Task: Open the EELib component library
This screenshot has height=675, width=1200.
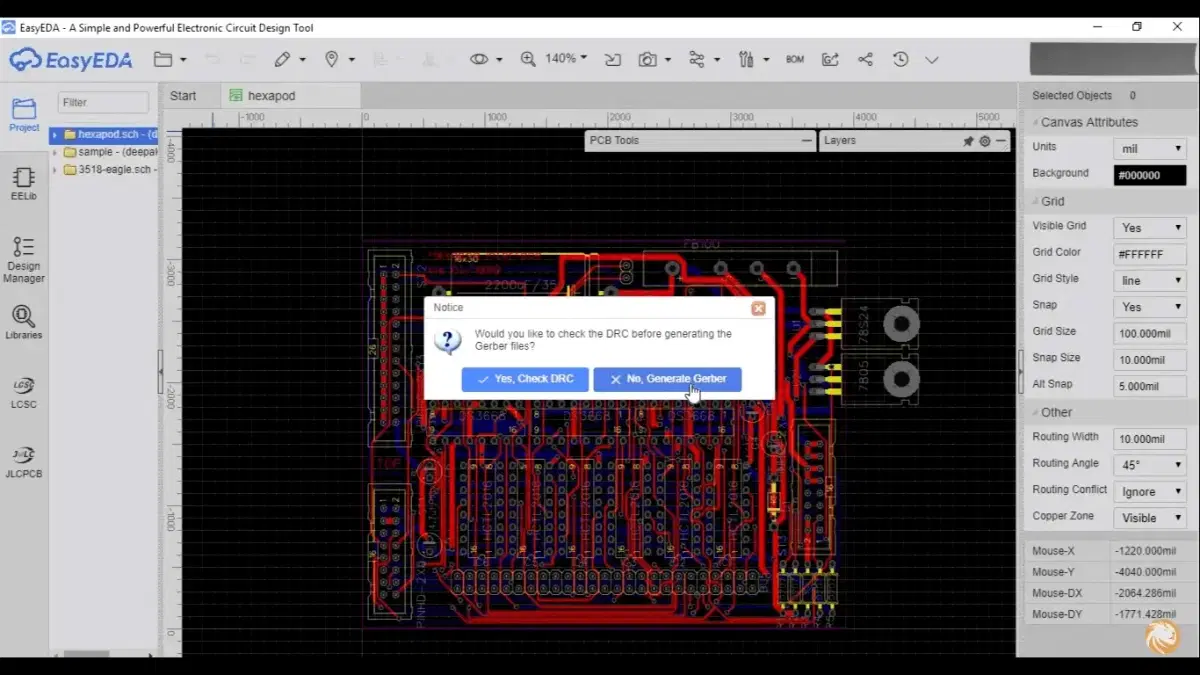Action: [23, 183]
